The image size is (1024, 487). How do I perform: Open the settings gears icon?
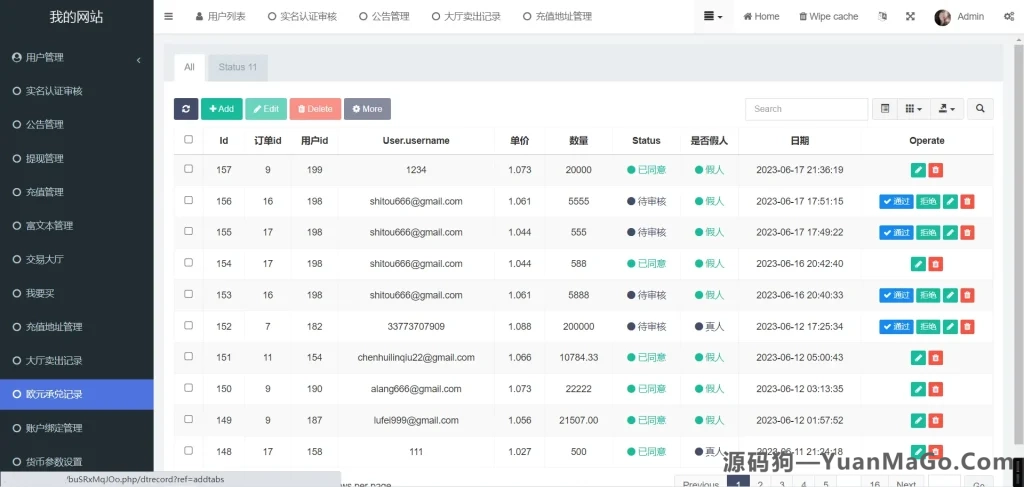(x=1008, y=16)
